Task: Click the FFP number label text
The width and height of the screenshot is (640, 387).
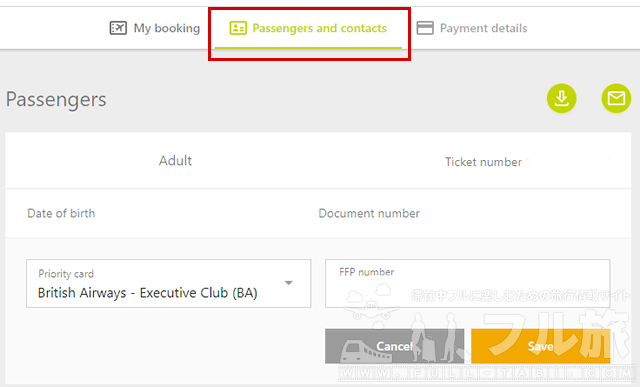Action: [x=367, y=272]
